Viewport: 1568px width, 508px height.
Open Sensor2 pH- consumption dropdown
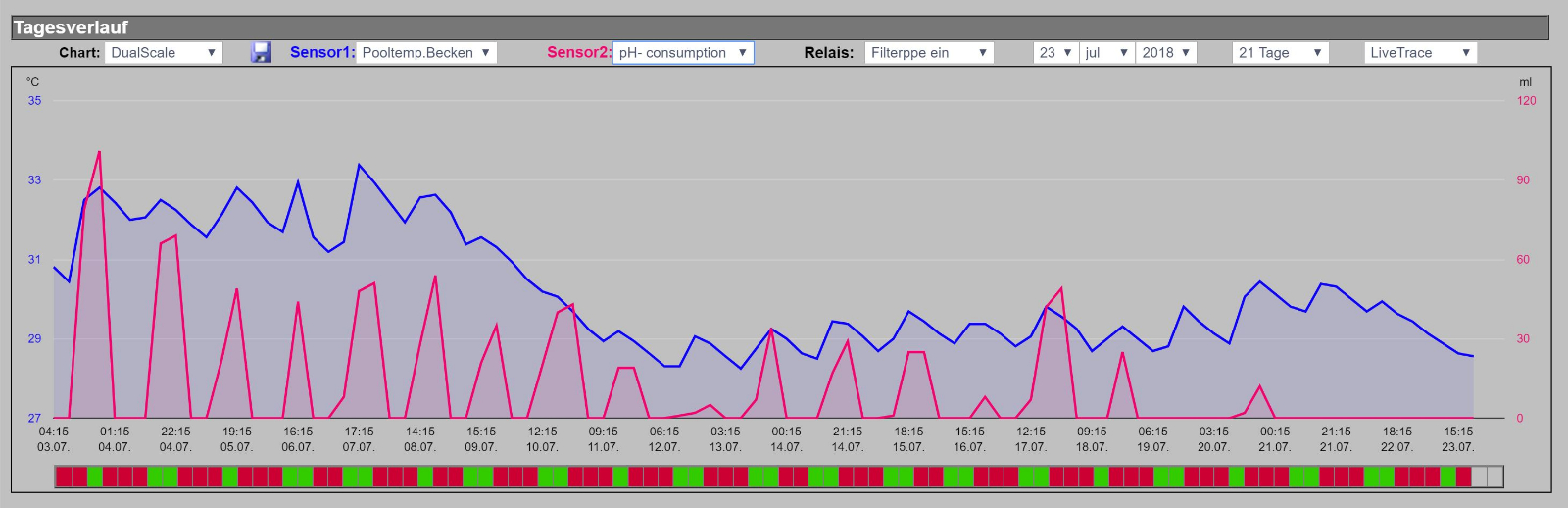[x=683, y=52]
